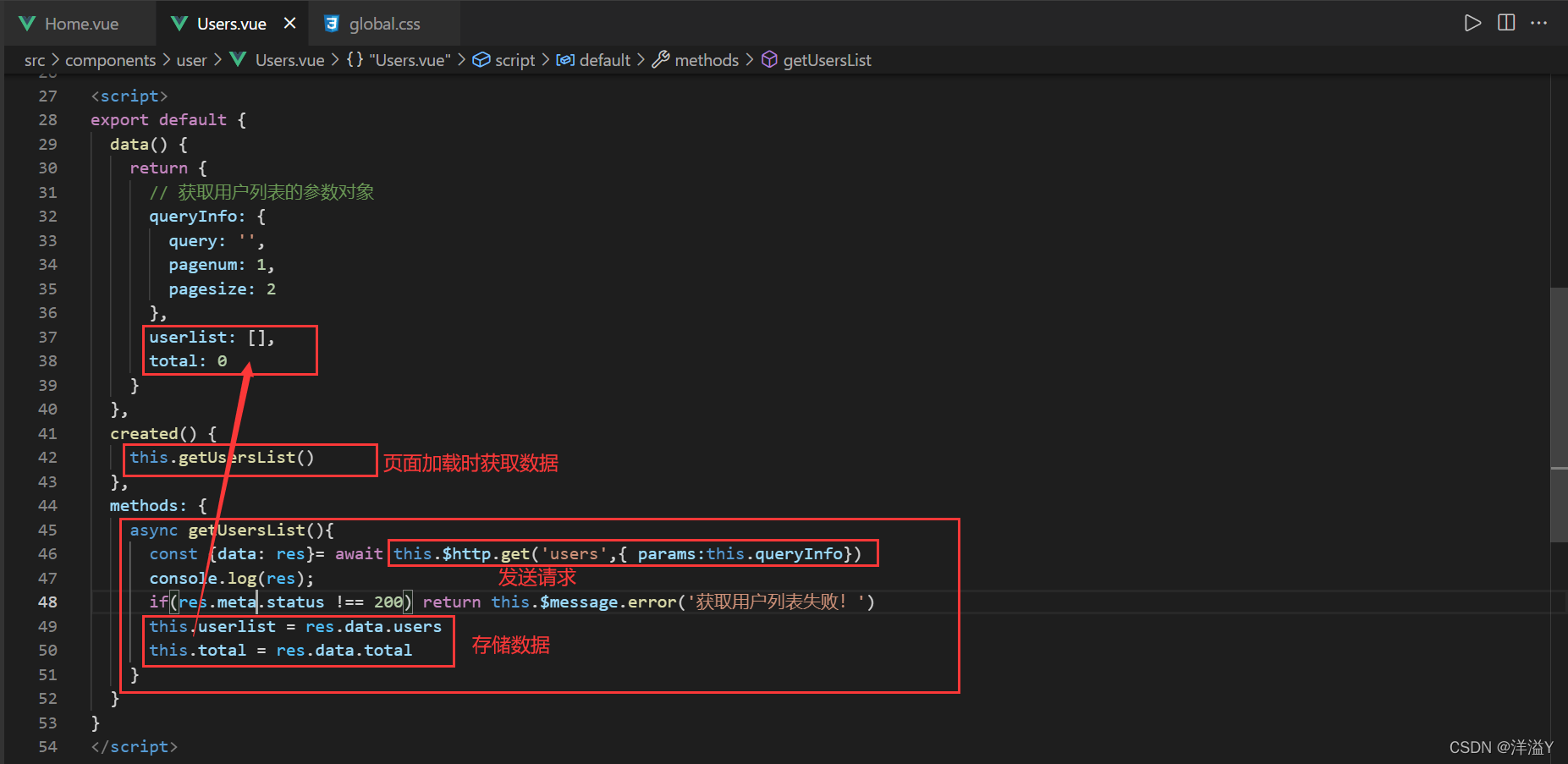Click the Vue icon on Users.vue tab
This screenshot has height=764, width=1568.
coord(179,24)
